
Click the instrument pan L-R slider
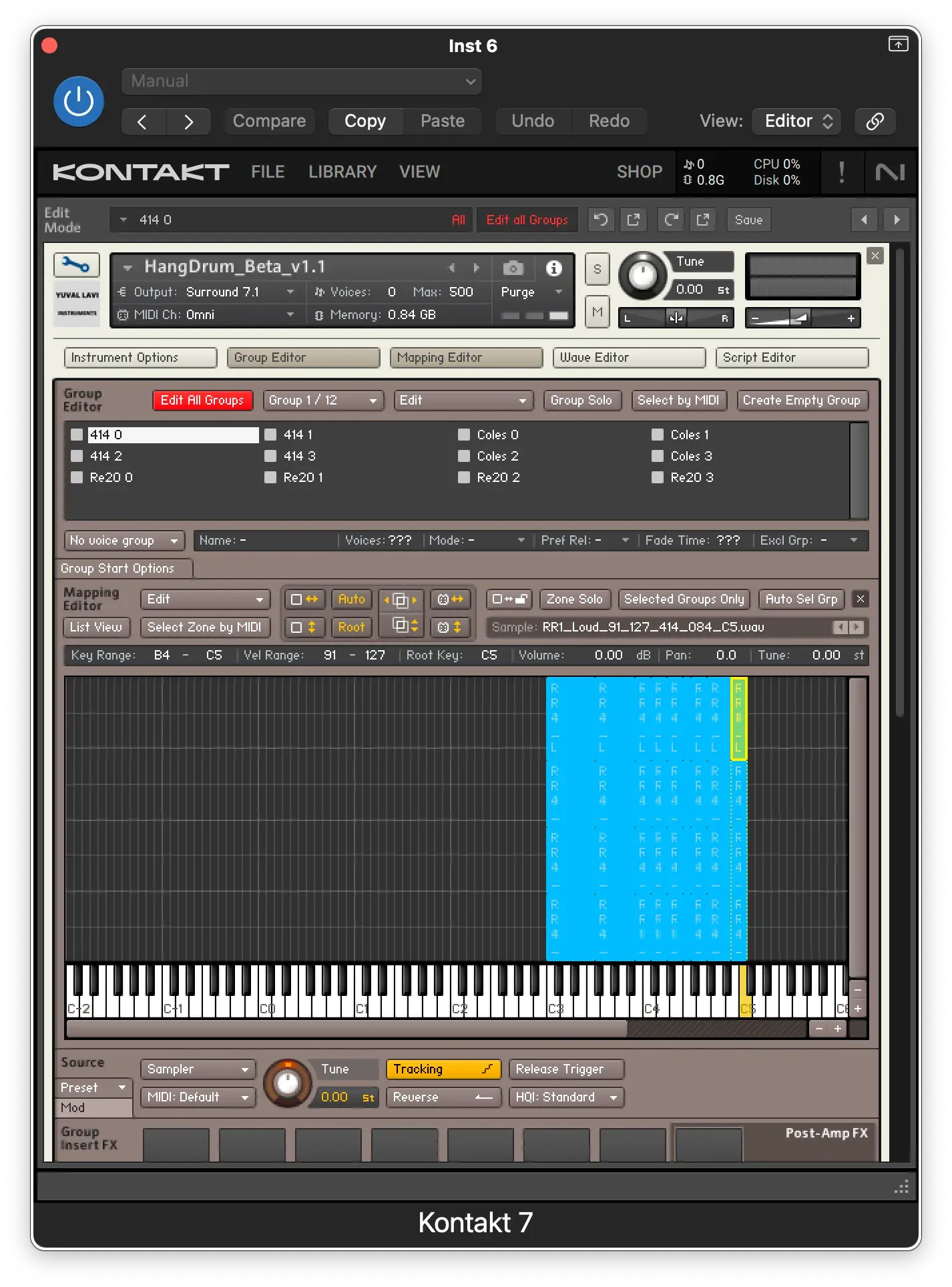[x=676, y=318]
